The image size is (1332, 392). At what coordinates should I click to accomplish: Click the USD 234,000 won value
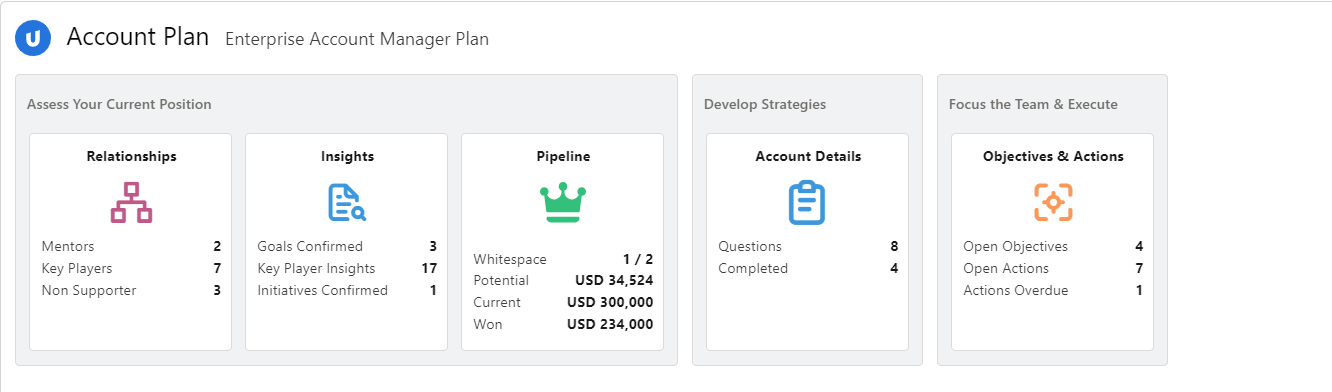click(x=610, y=325)
